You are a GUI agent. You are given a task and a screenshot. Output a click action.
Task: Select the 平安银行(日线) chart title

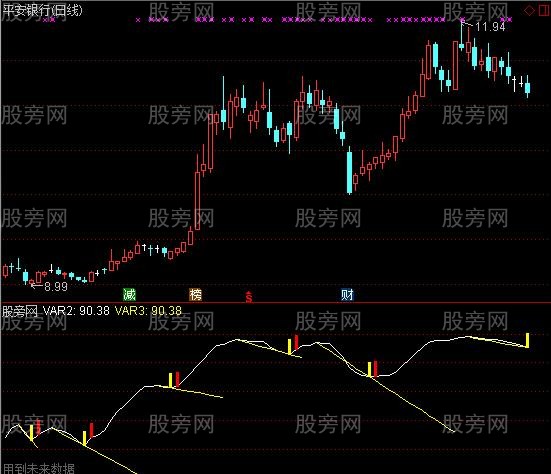(42, 10)
